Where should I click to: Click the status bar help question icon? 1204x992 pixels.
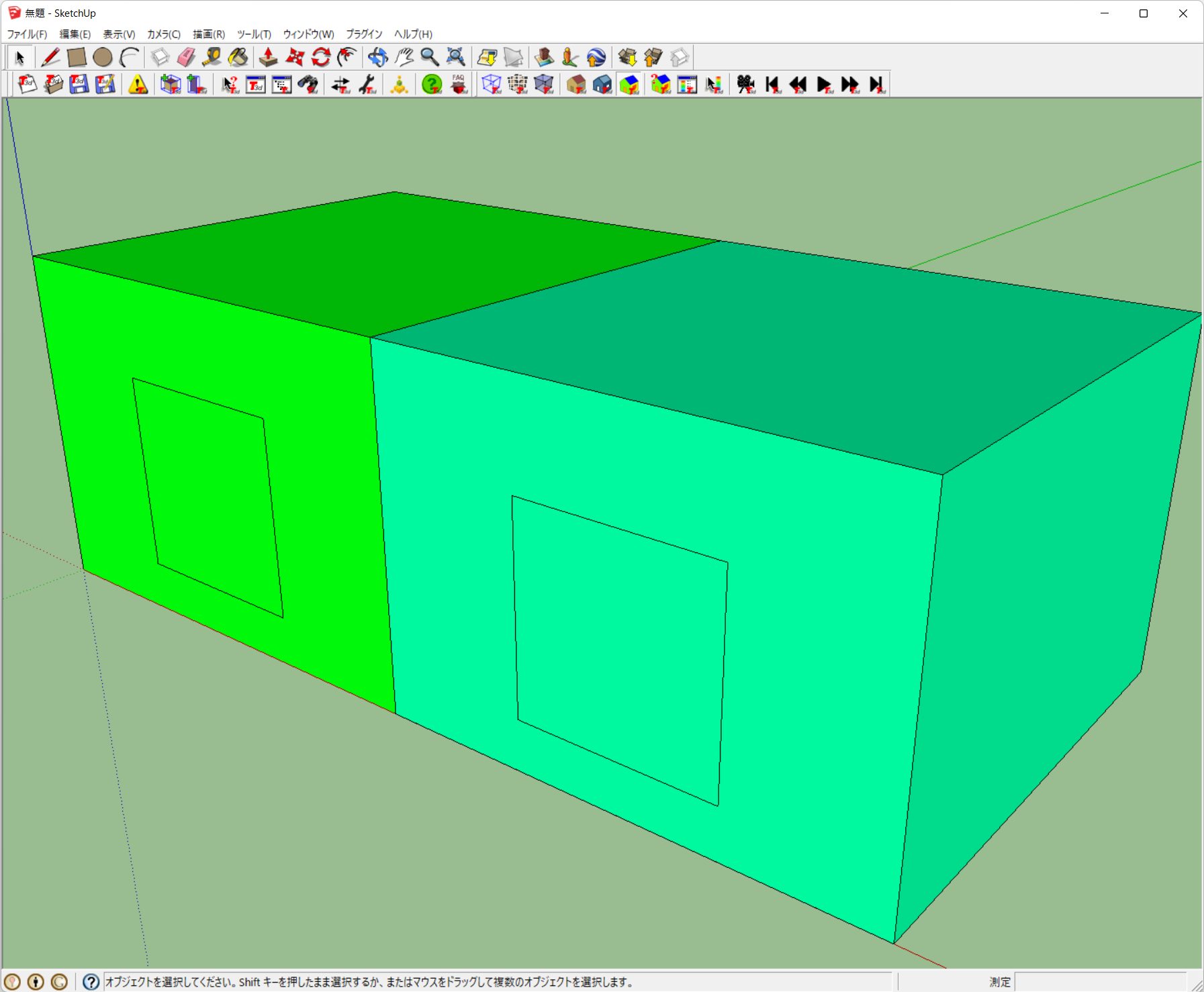pos(91,982)
